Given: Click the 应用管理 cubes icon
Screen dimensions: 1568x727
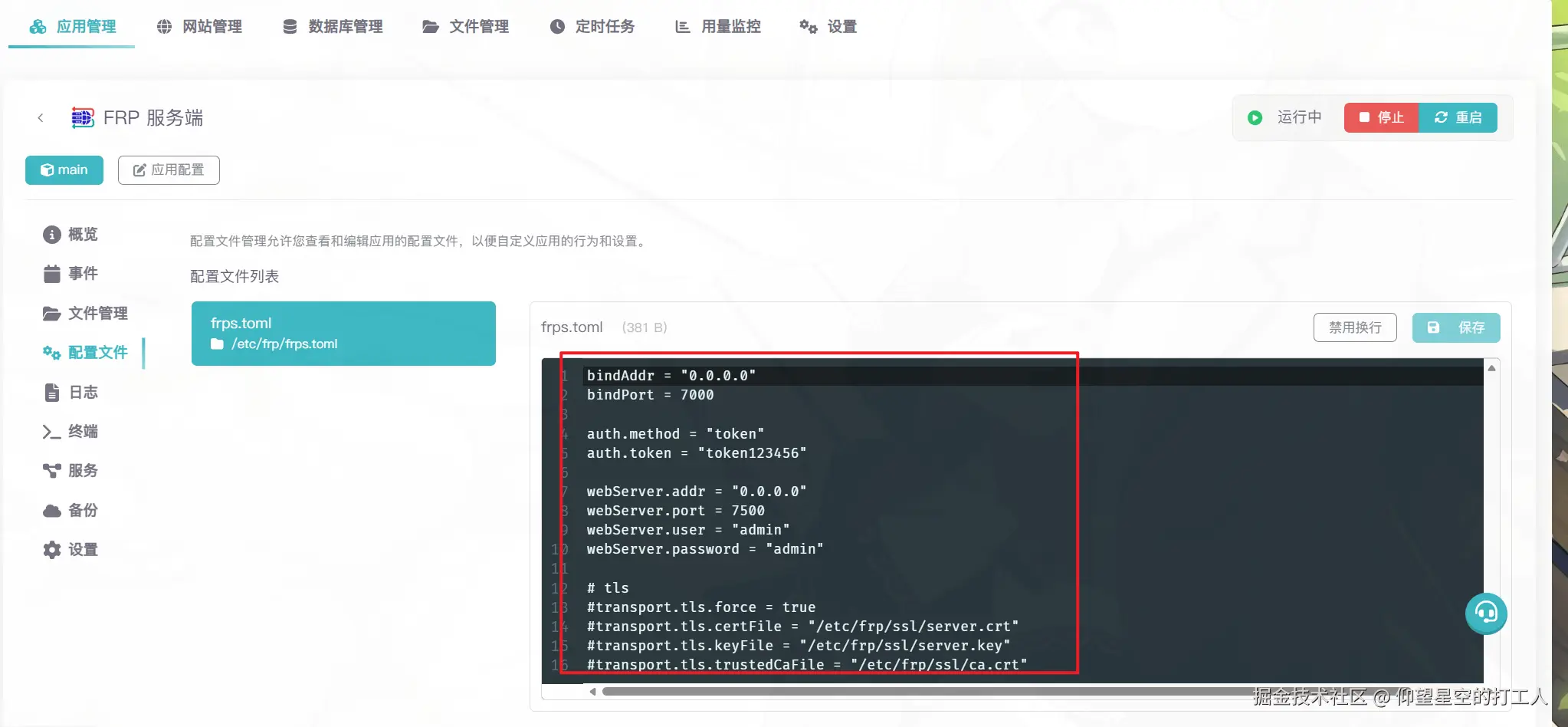Looking at the screenshot, I should [38, 27].
